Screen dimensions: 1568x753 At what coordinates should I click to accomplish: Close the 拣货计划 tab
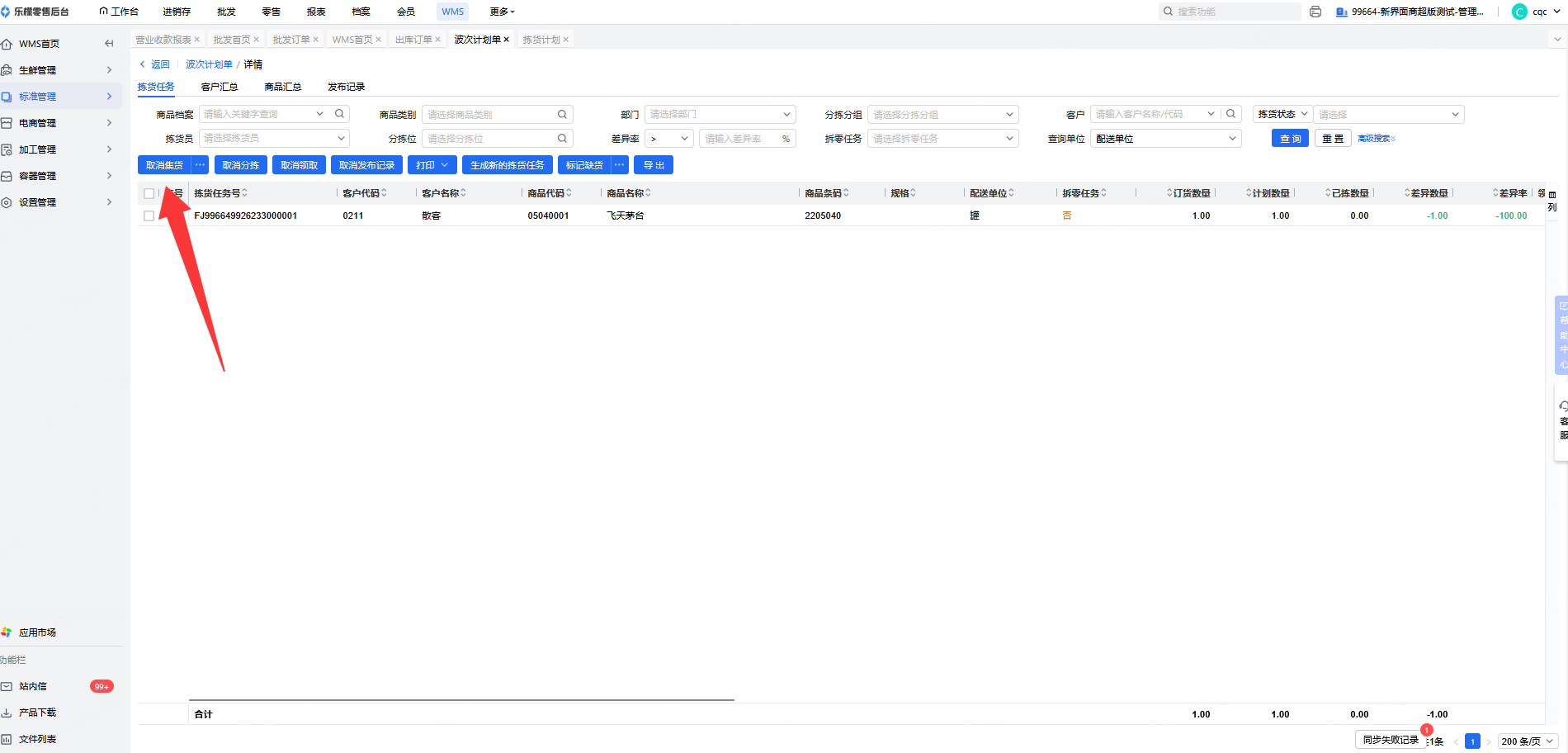[x=566, y=40]
